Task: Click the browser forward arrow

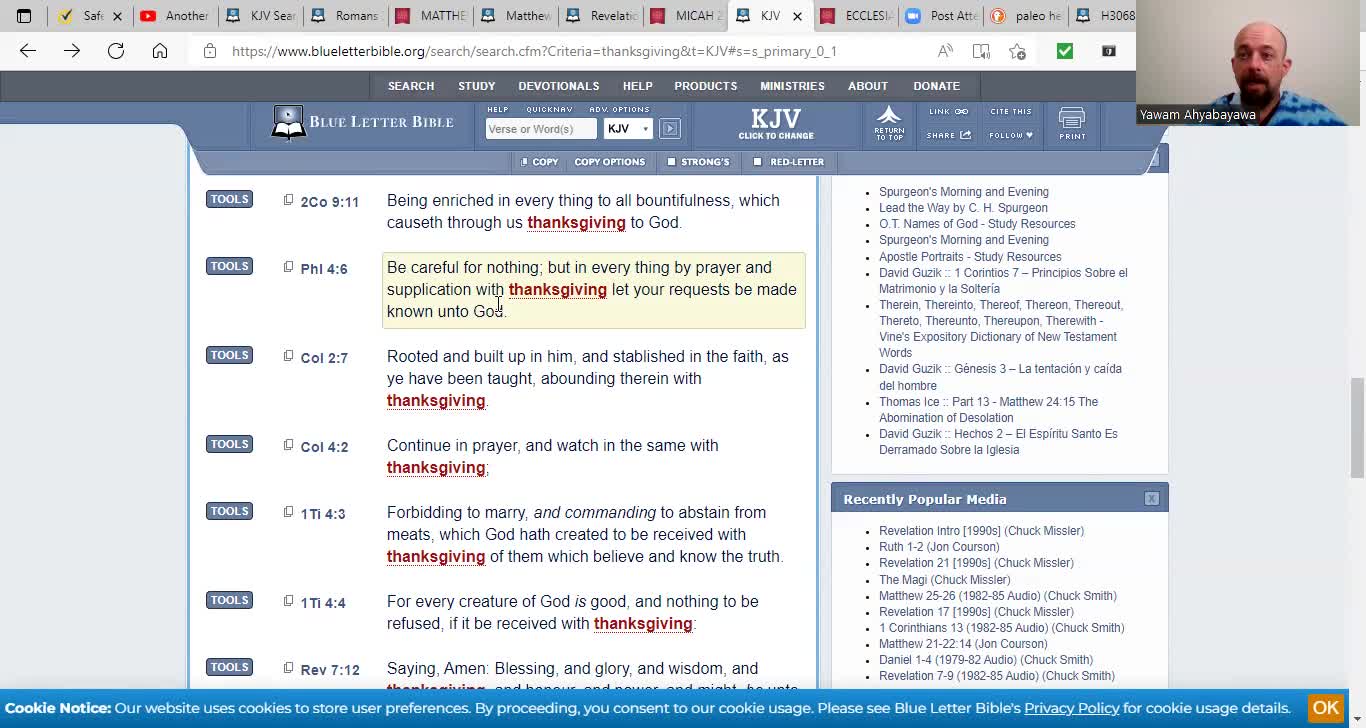Action: click(72, 51)
